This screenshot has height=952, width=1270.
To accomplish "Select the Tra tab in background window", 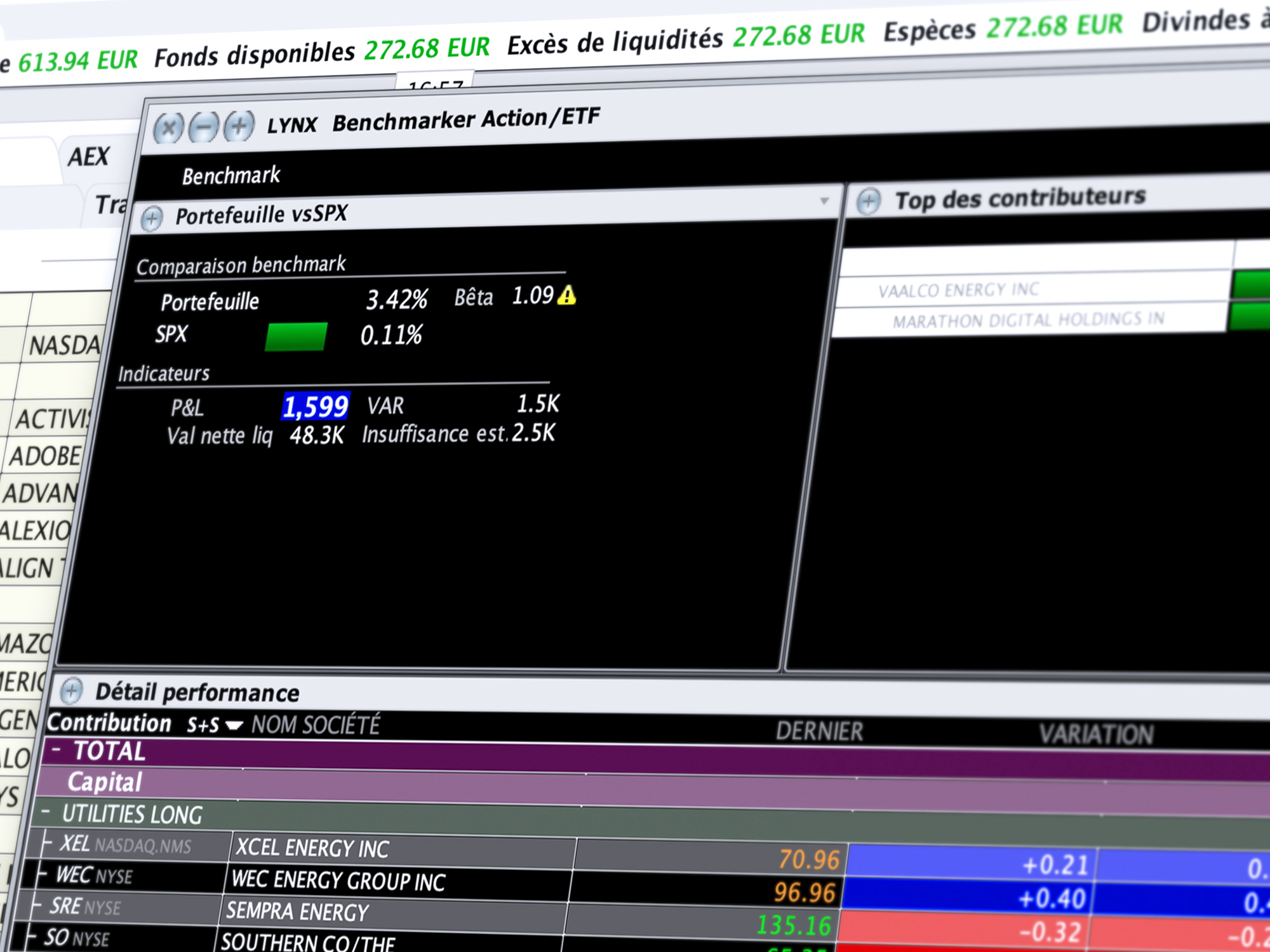I will pos(111,205).
